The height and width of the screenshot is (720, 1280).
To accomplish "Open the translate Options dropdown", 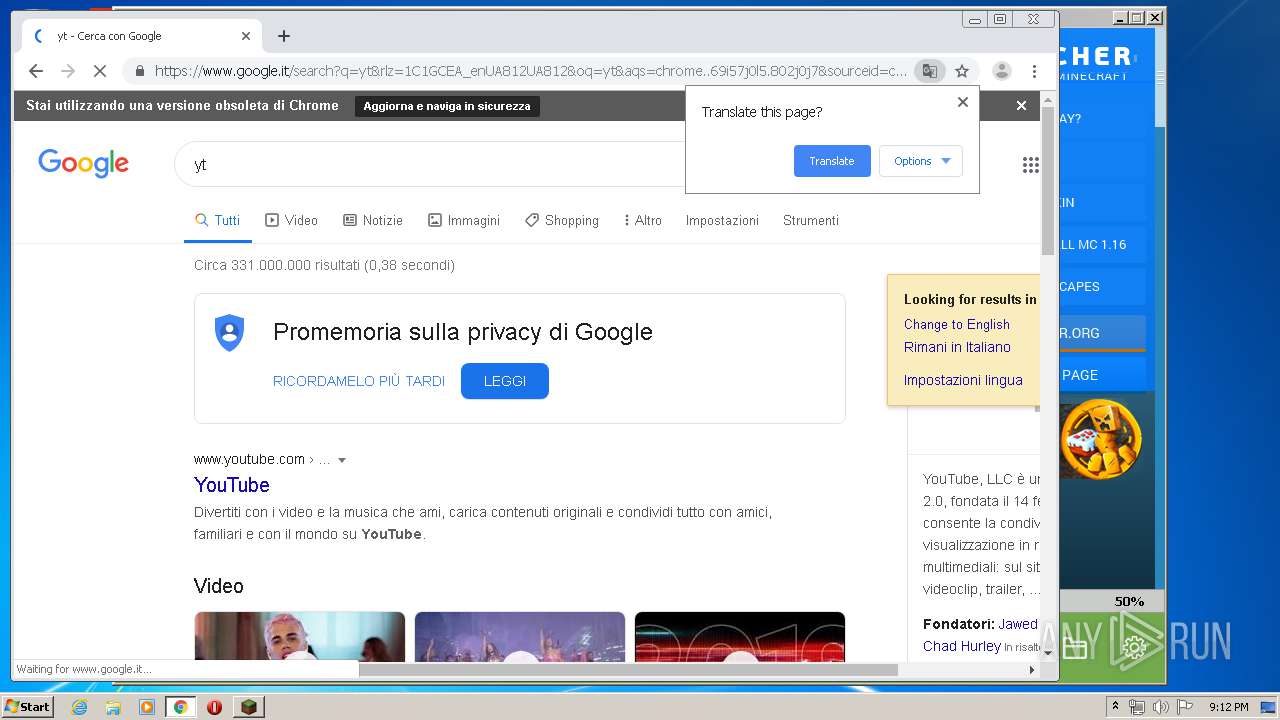I will [921, 161].
